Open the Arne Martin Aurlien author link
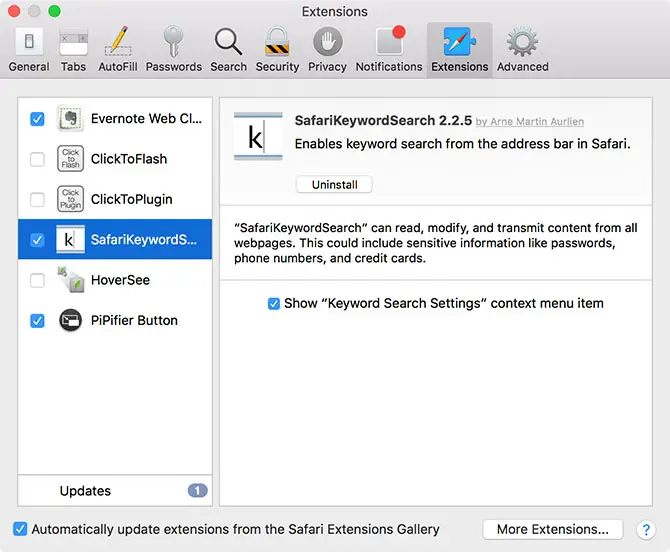The height and width of the screenshot is (552, 670). [x=530, y=122]
